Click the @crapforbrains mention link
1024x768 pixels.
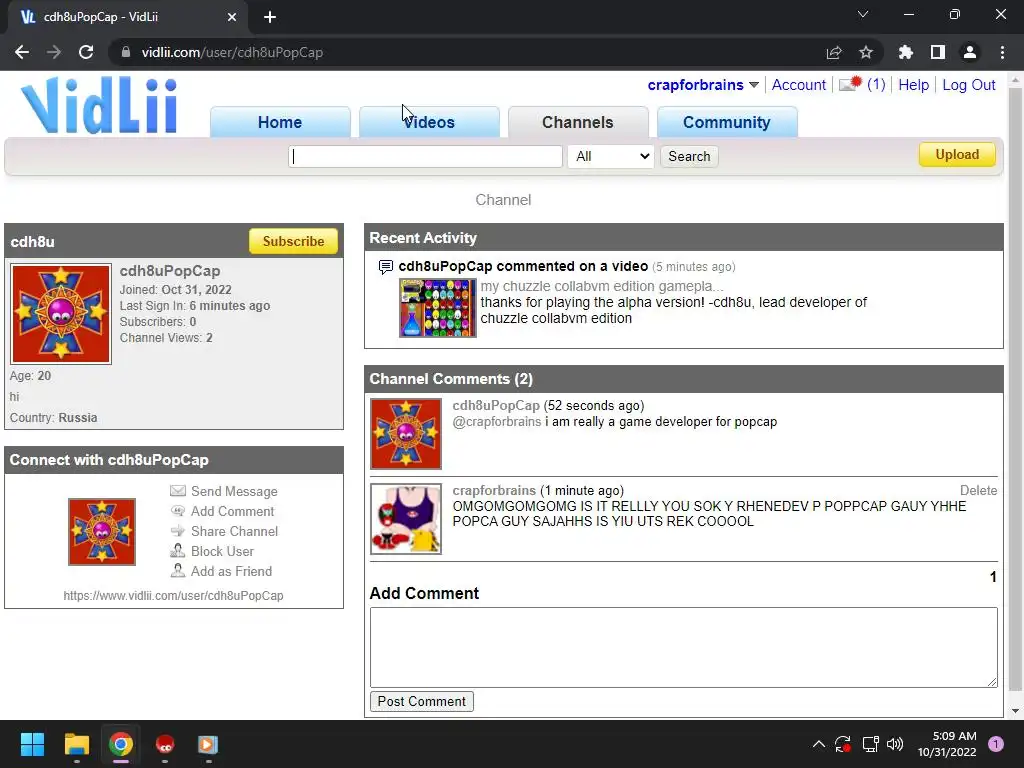[x=497, y=422]
